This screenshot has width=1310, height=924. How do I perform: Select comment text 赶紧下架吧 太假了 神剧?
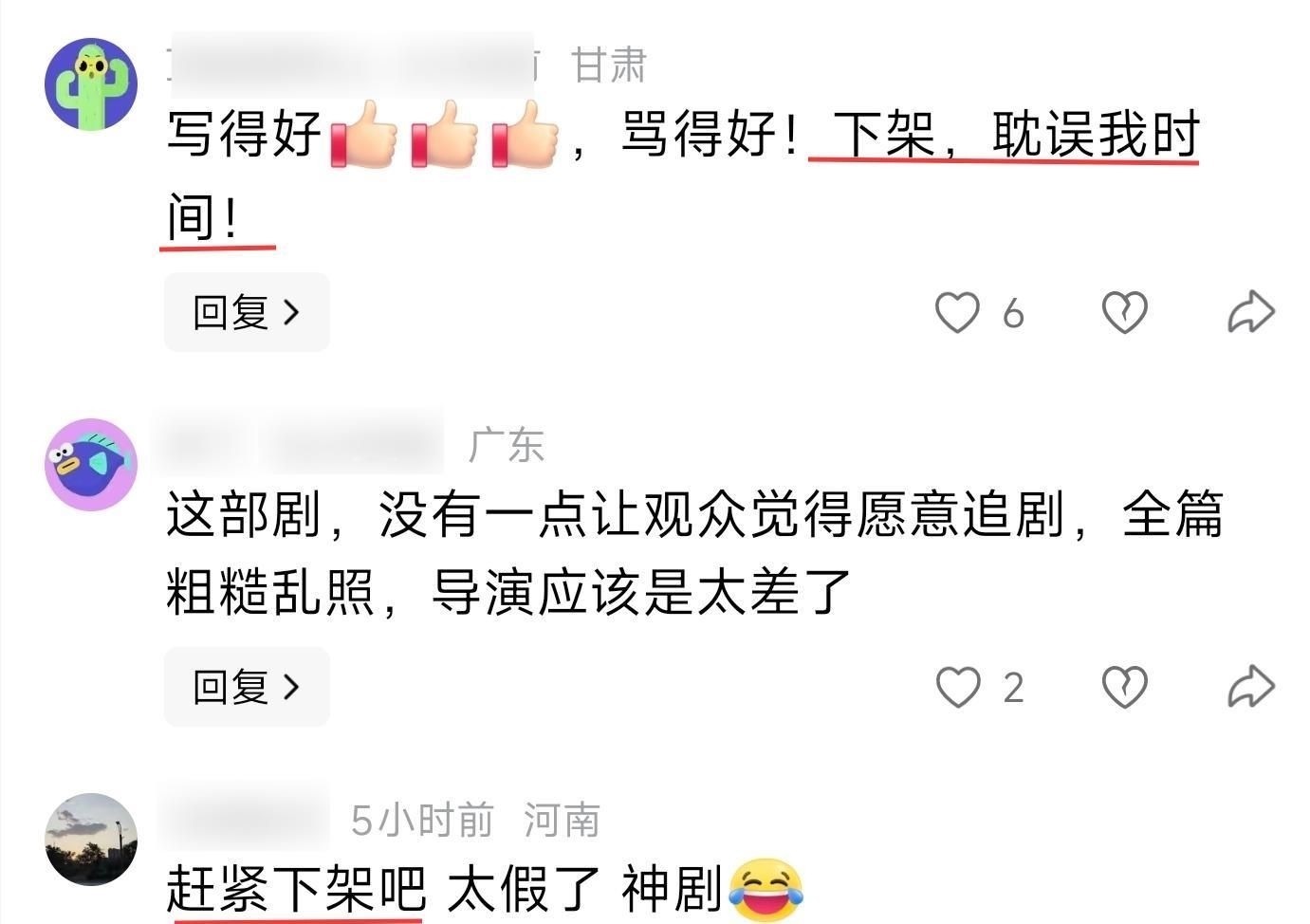pos(485,889)
